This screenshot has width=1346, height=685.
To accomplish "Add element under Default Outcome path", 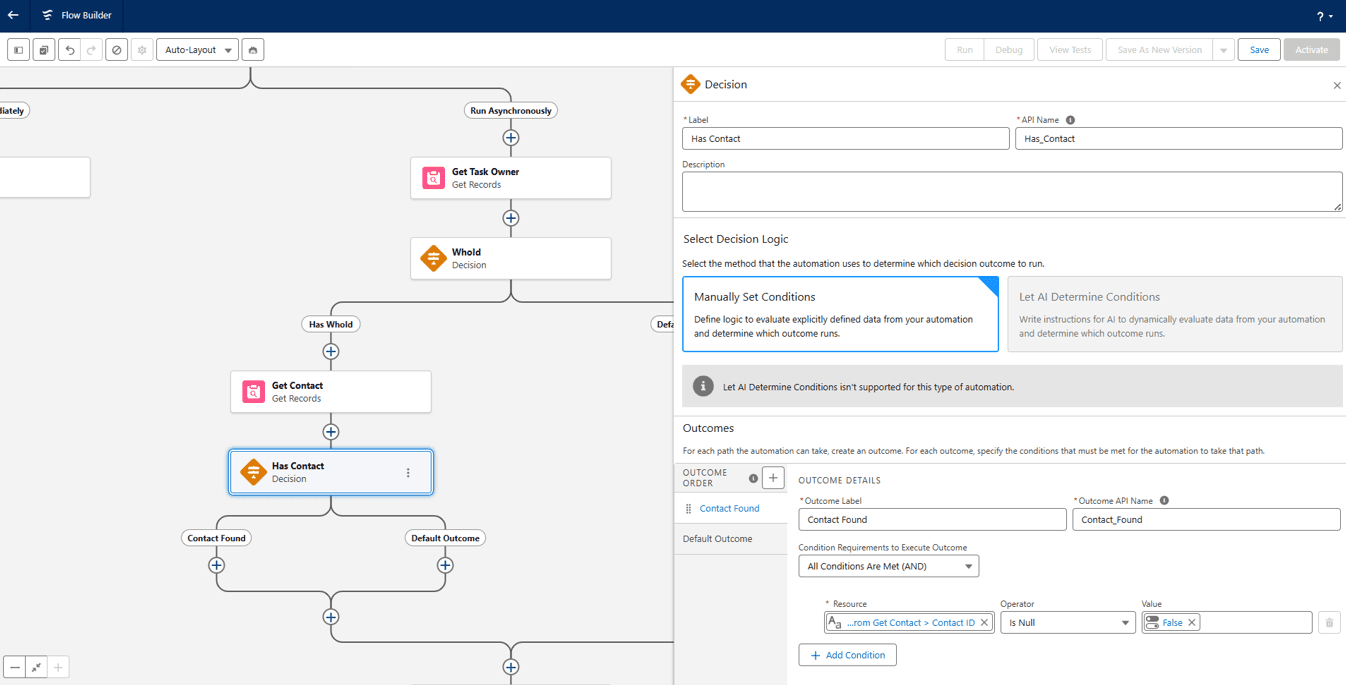I will pyautogui.click(x=445, y=565).
